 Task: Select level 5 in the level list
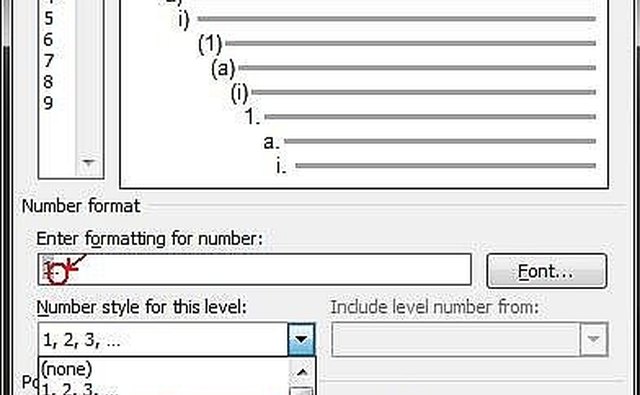click(x=48, y=19)
